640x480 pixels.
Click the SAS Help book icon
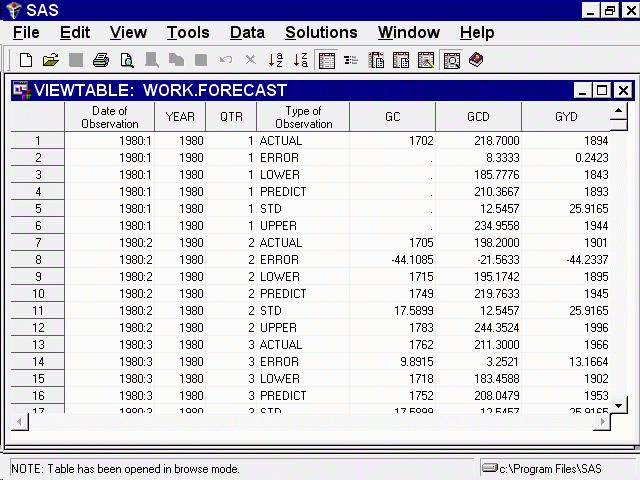point(476,61)
